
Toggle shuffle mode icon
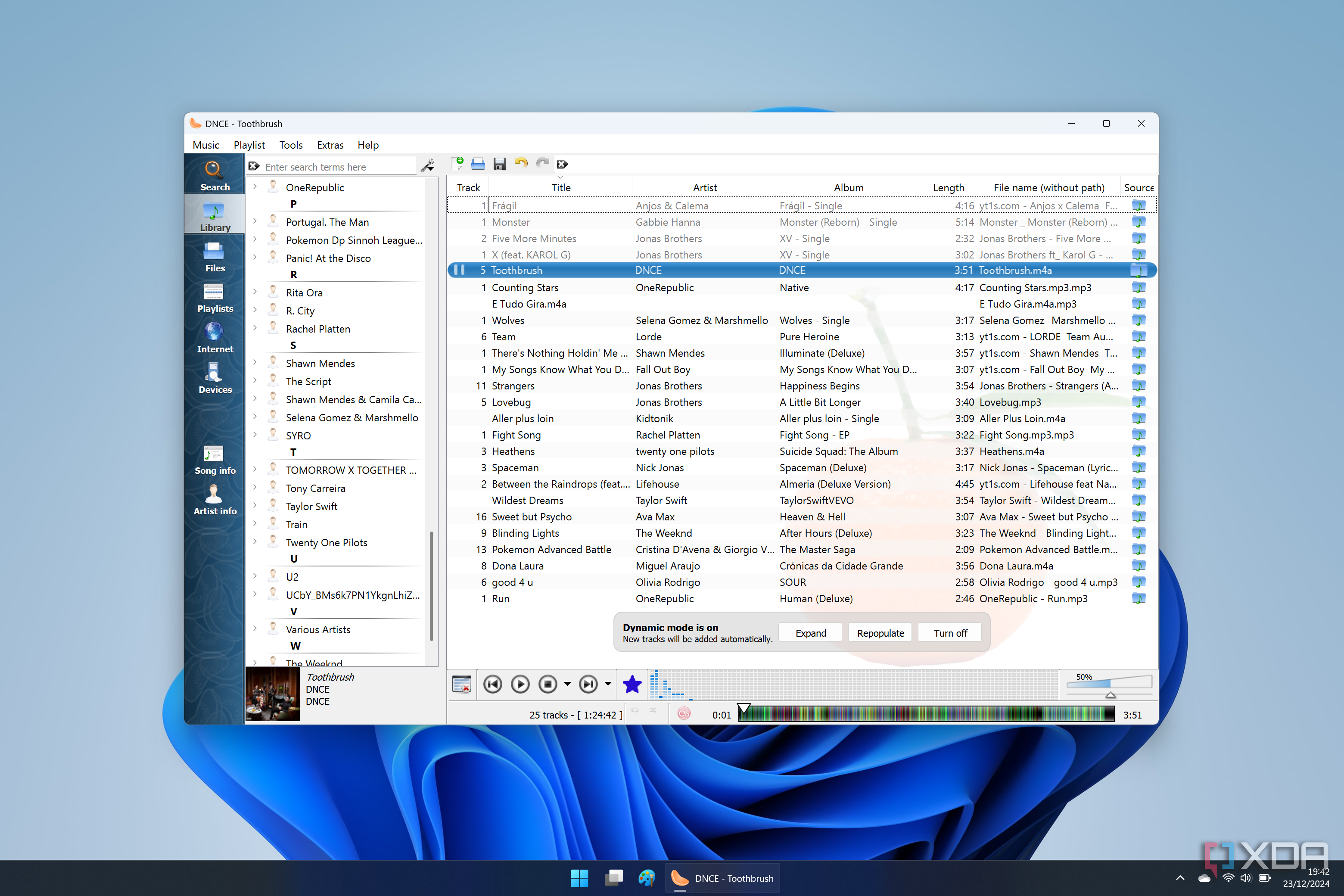[653, 710]
